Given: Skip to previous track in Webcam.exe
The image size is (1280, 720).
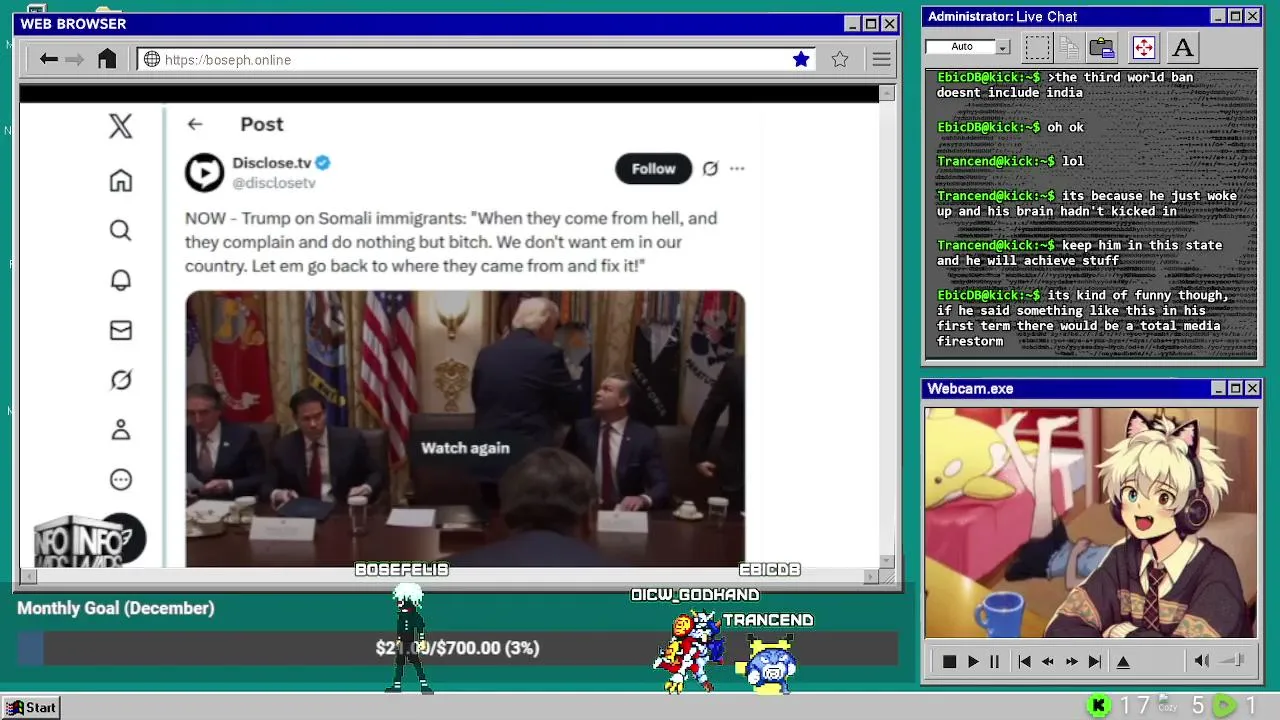Looking at the screenshot, I should pyautogui.click(x=1024, y=661).
